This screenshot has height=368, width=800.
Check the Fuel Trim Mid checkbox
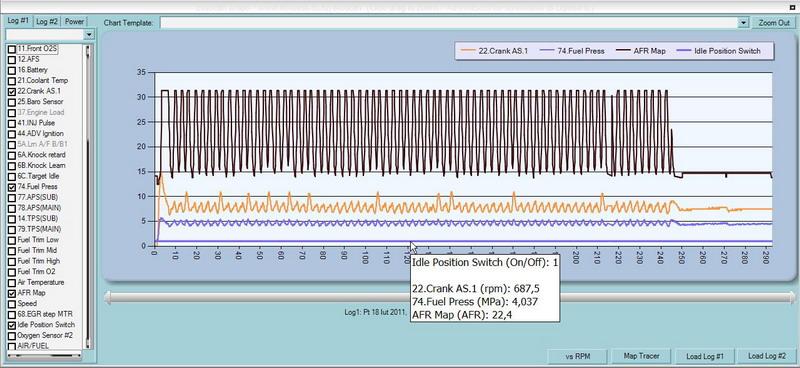point(12,251)
